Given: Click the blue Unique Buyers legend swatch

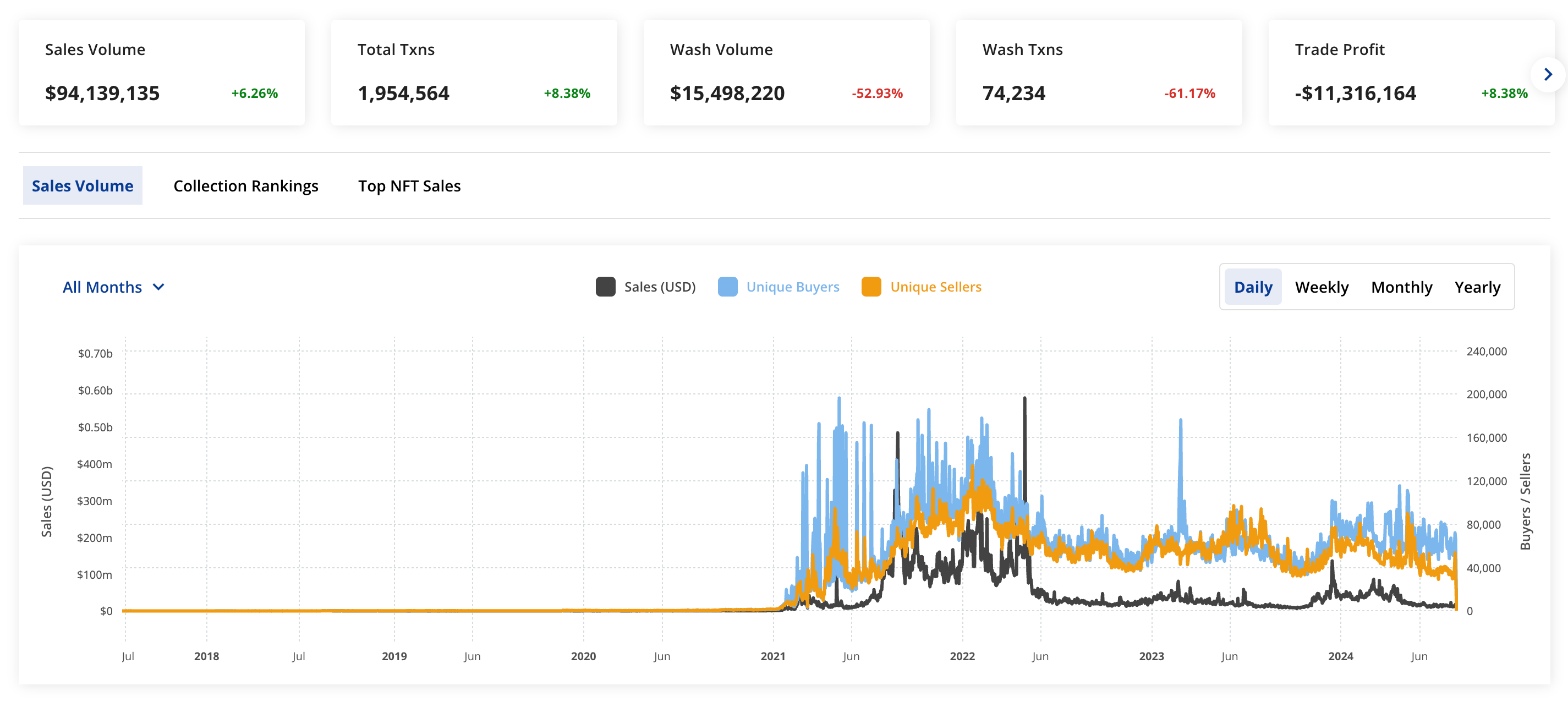Looking at the screenshot, I should click(x=727, y=287).
